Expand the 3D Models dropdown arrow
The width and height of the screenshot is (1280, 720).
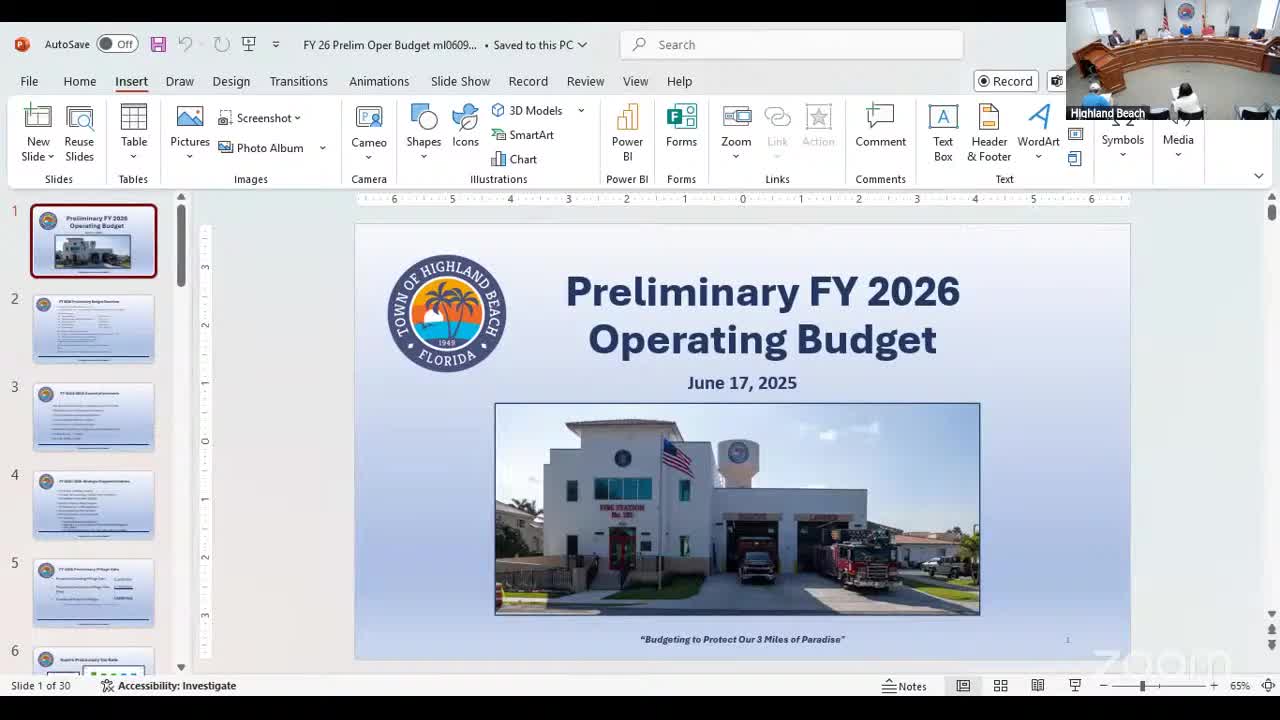coord(580,110)
